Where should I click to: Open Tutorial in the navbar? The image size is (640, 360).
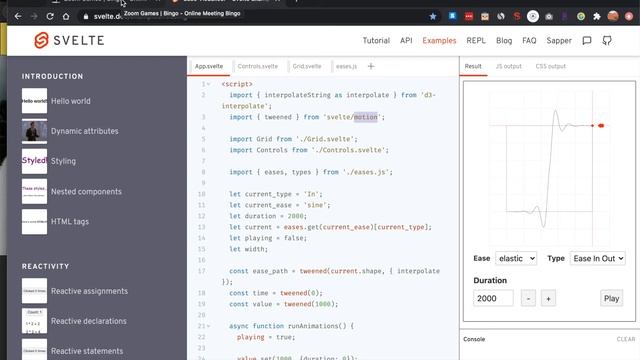pos(376,40)
